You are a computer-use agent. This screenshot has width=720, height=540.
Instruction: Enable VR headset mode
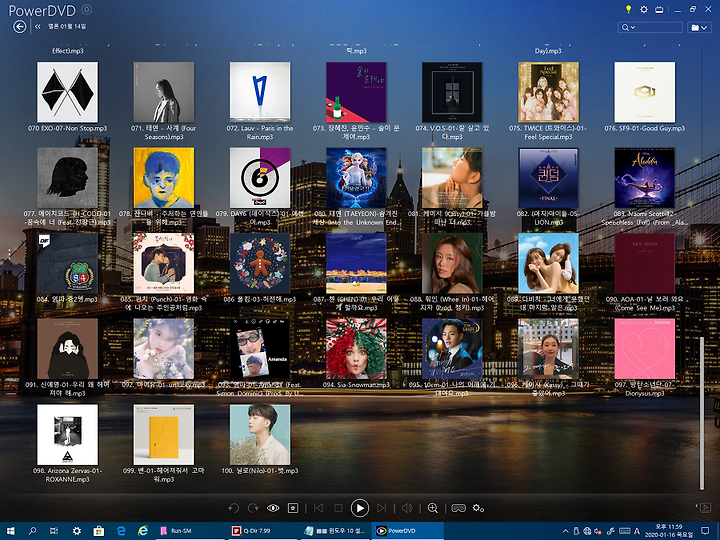click(458, 508)
